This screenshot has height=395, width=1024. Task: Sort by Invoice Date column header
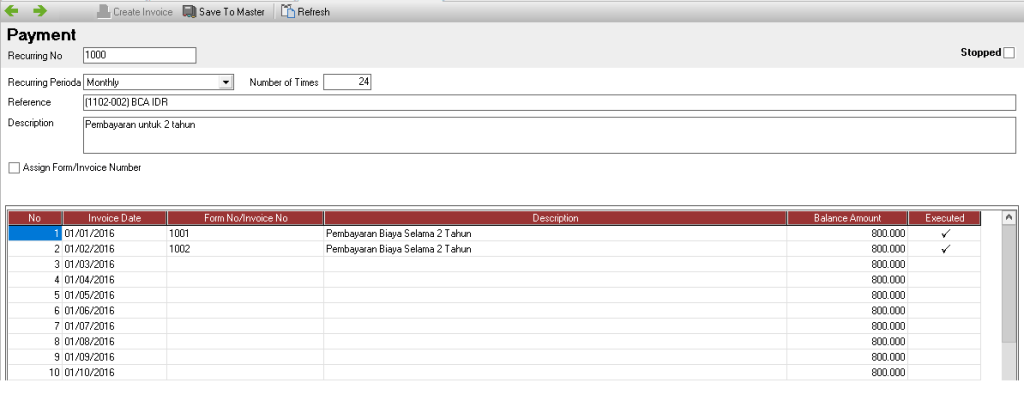[115, 218]
